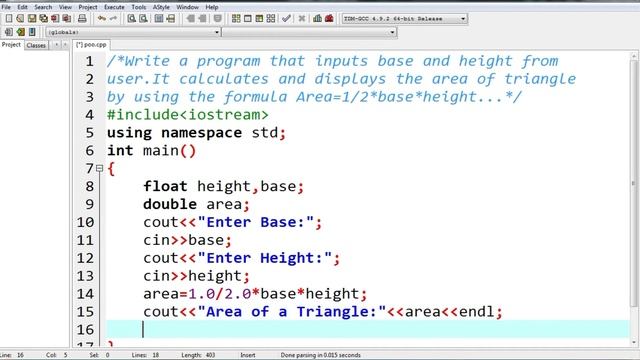Open the AStyle menu
Viewport: 640px width, 360px height.
161,7
